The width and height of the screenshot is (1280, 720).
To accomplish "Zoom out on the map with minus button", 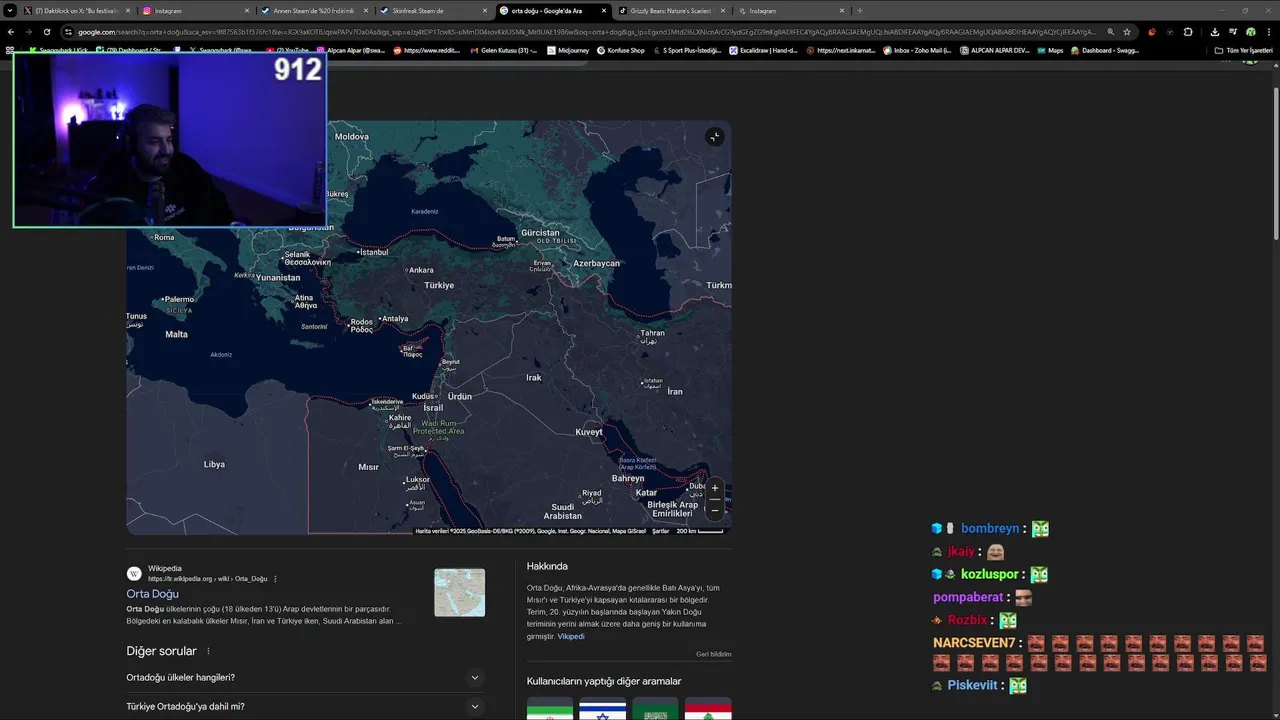I will click(x=714, y=510).
